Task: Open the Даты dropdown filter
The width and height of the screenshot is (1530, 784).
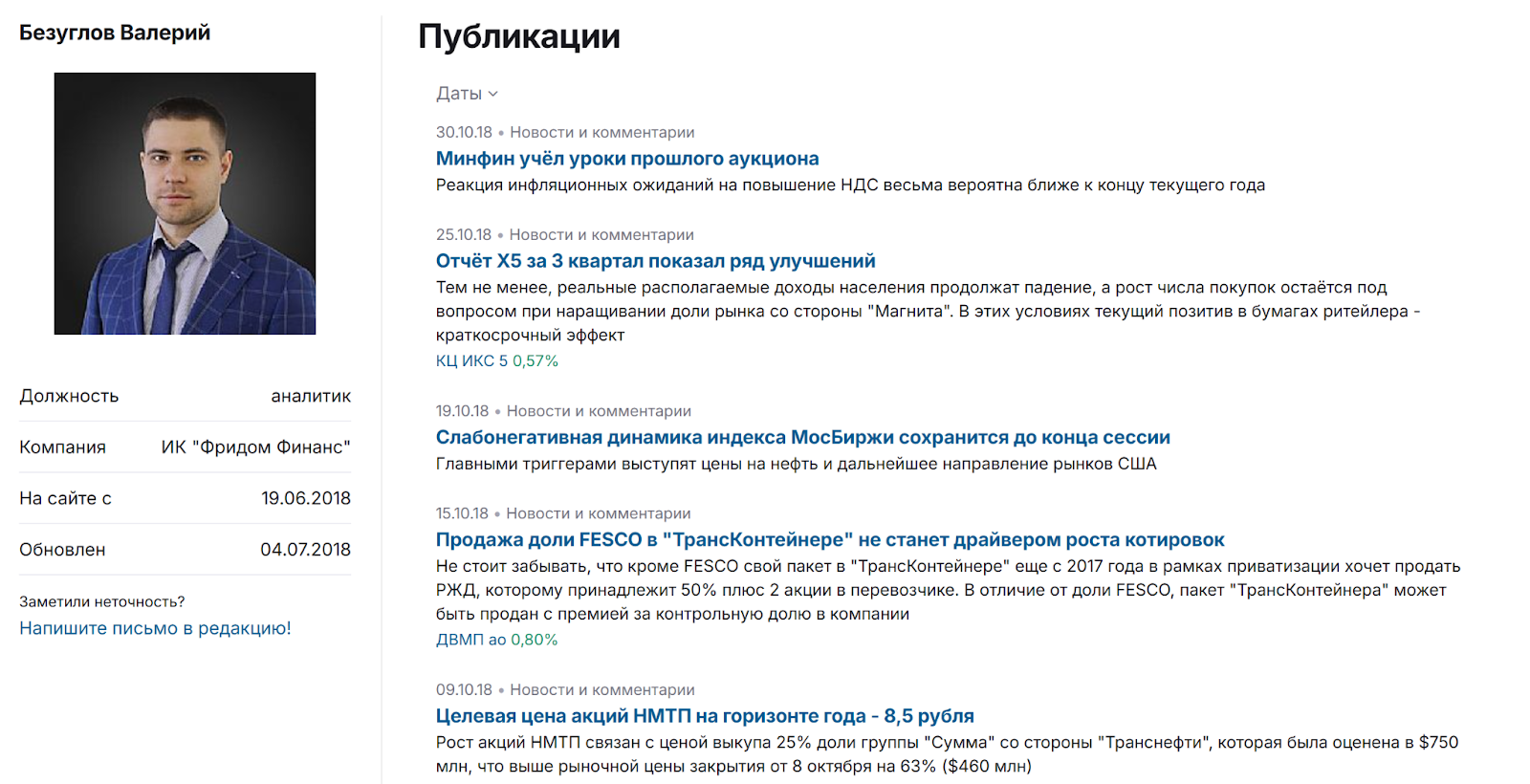Action: [467, 94]
